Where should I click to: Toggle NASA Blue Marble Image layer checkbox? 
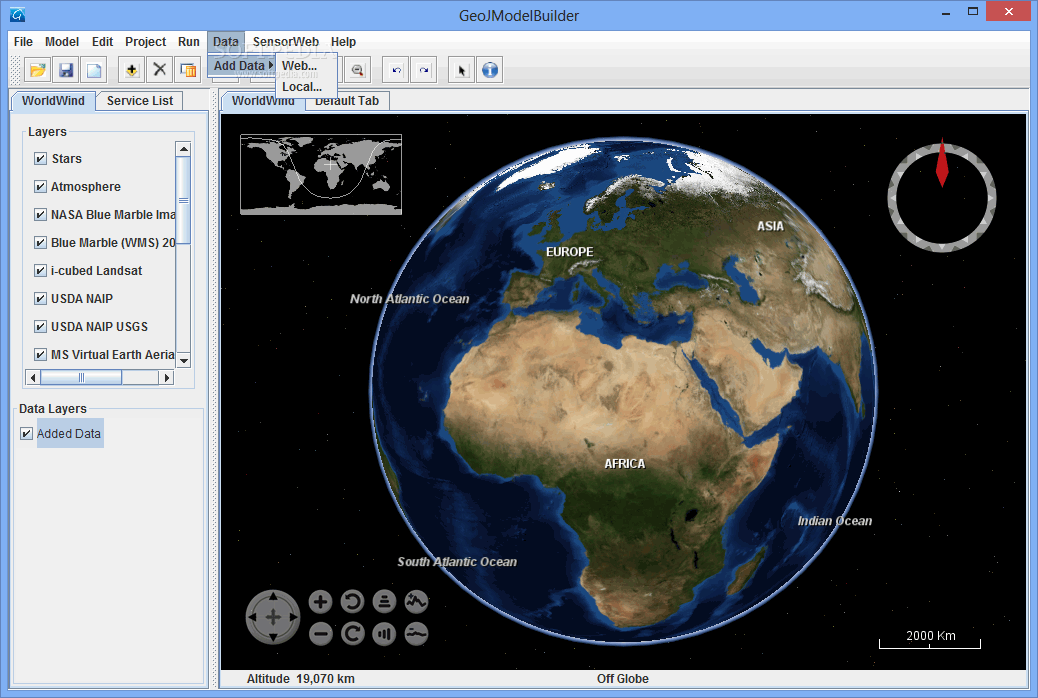pyautogui.click(x=40, y=215)
